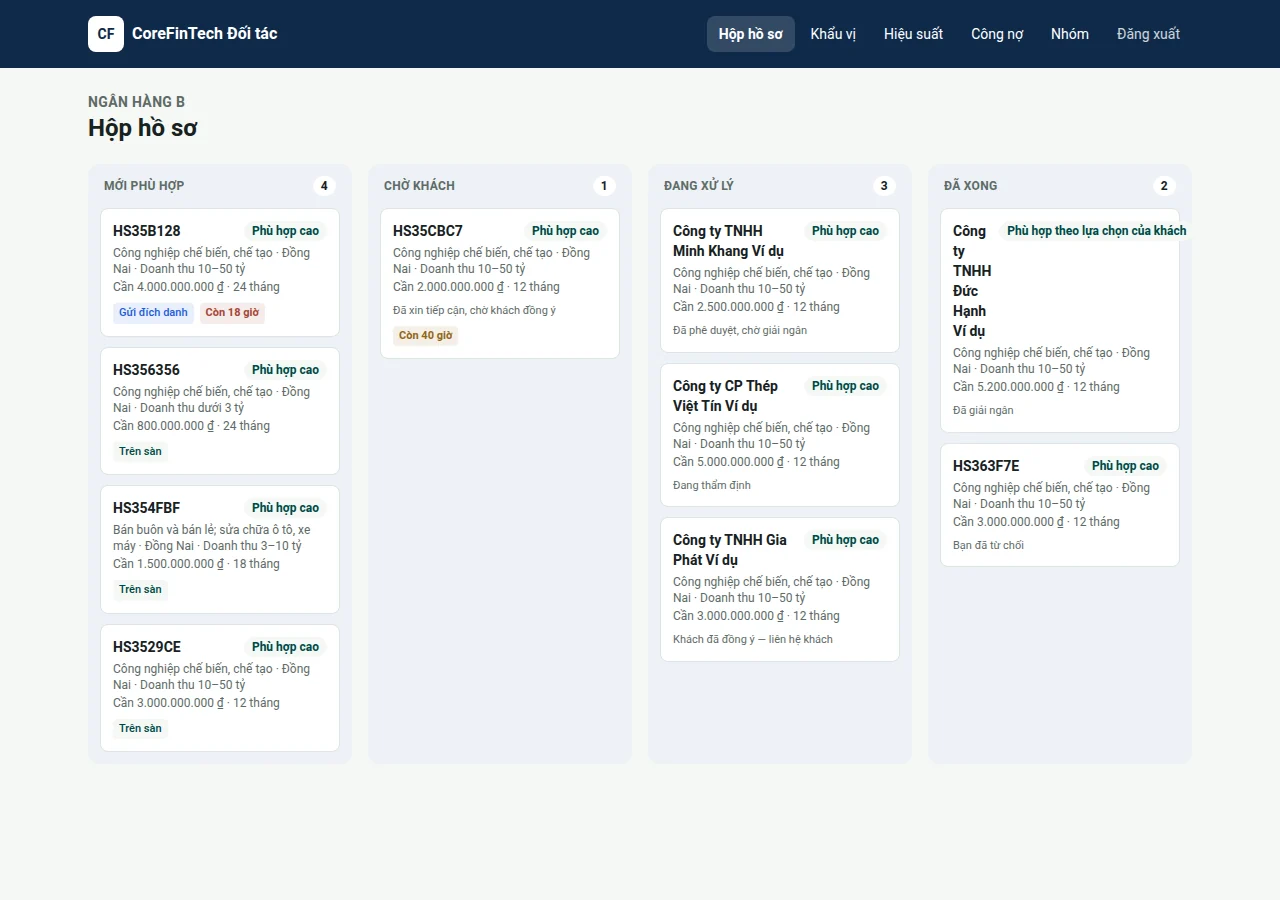This screenshot has width=1280, height=900.
Task: Click the count badge 3 in Đang xử lý
Action: coord(884,186)
